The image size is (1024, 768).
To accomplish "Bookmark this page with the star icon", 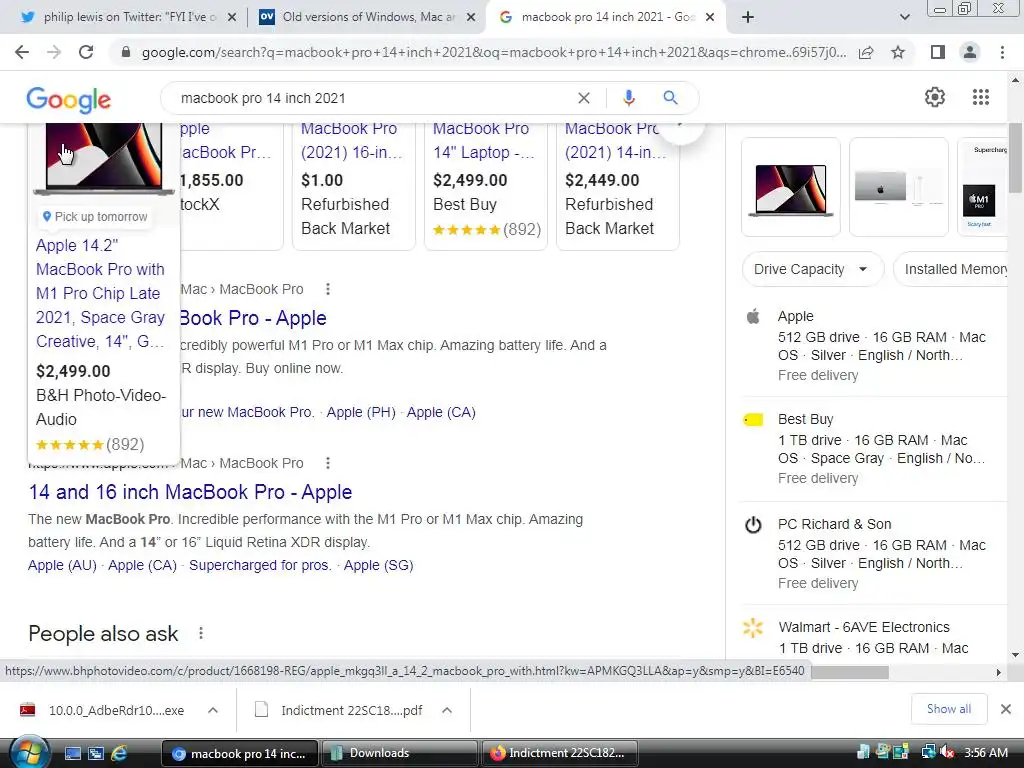I will pos(898,52).
